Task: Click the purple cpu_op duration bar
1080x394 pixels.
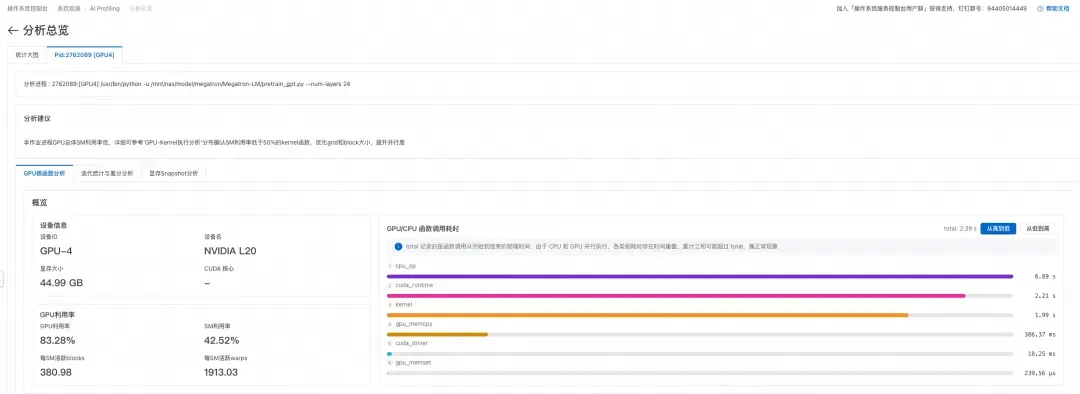Action: tap(700, 276)
